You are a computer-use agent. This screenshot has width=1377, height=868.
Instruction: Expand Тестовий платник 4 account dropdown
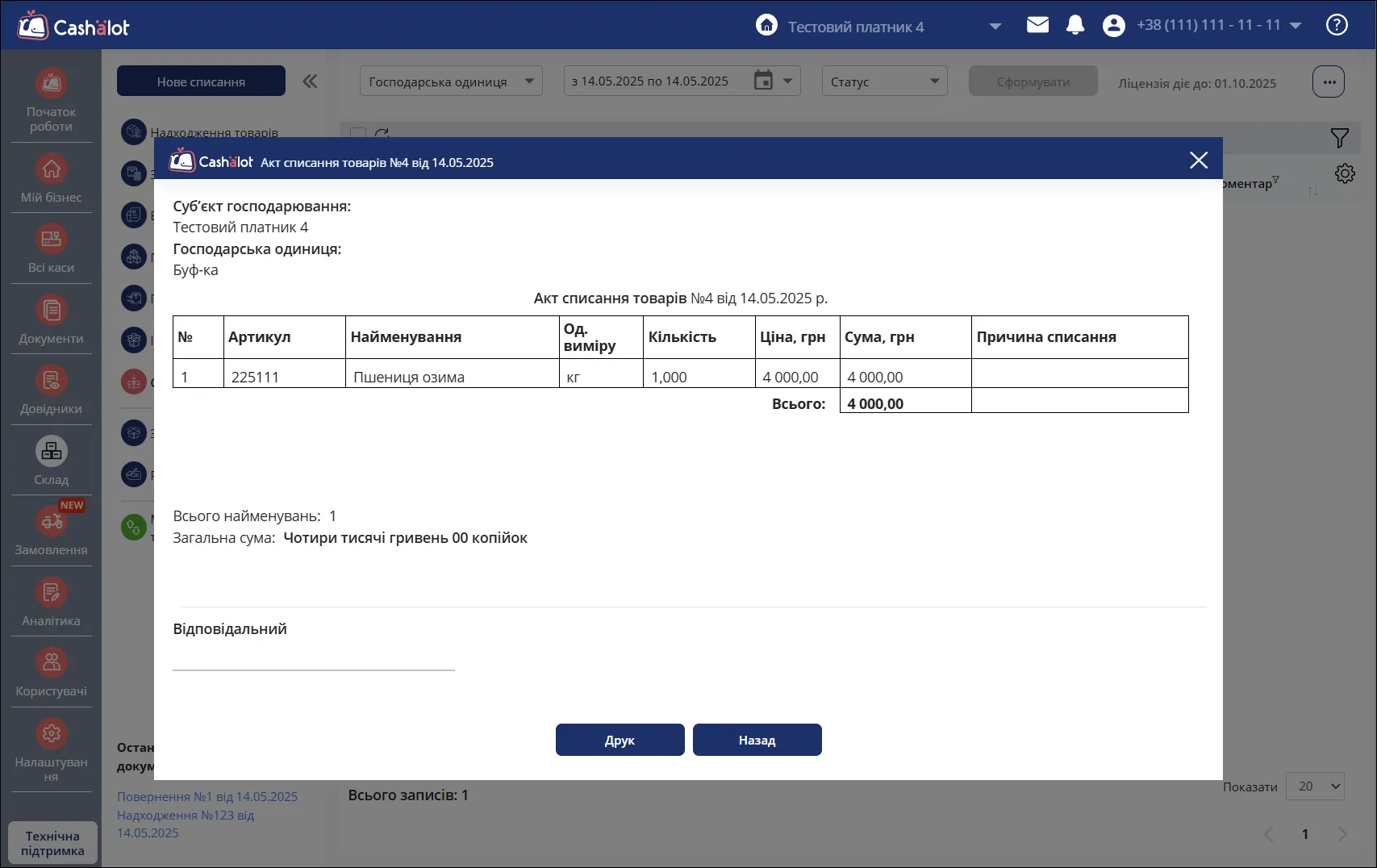coord(995,27)
